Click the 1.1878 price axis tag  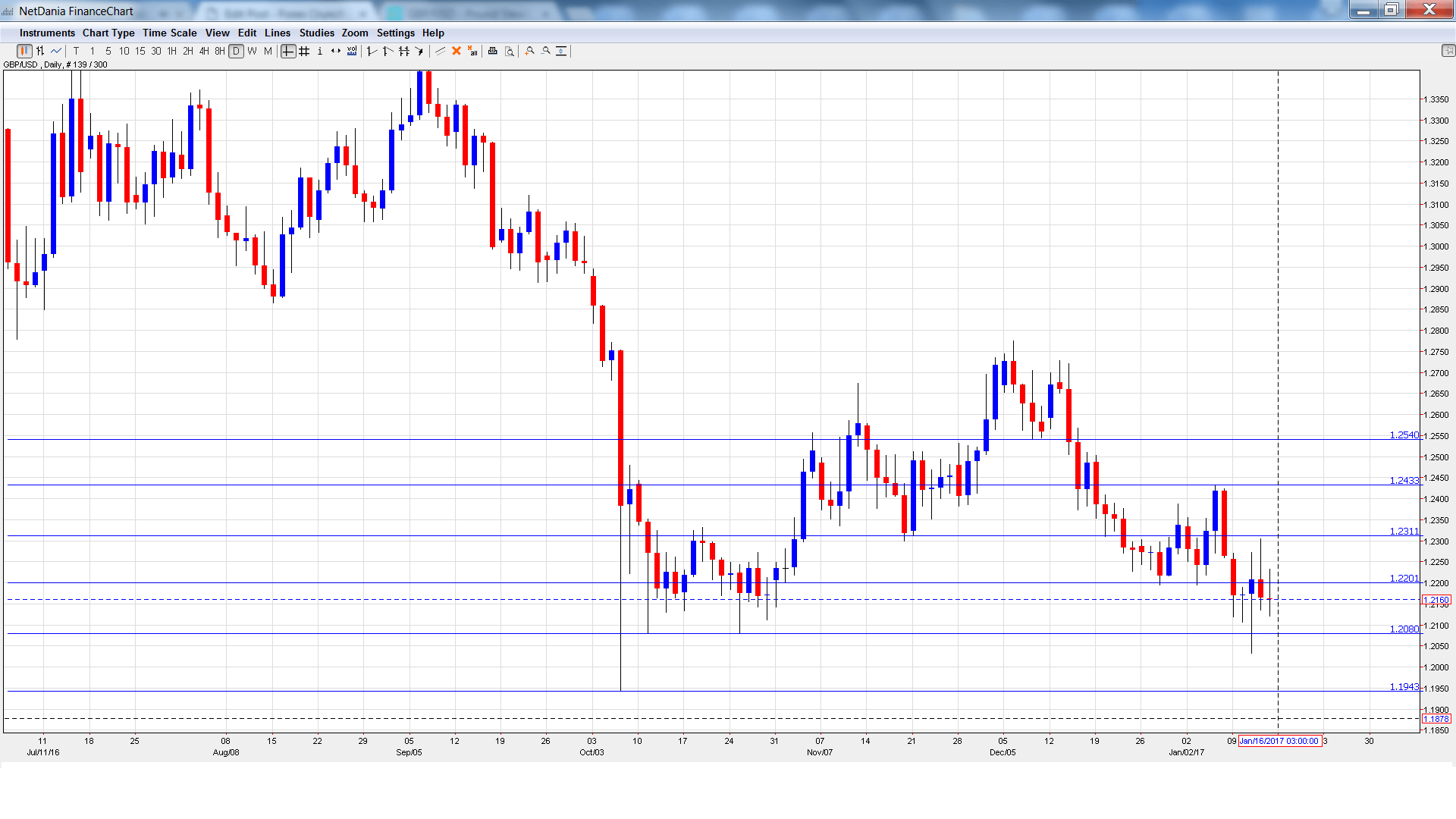coord(1436,720)
